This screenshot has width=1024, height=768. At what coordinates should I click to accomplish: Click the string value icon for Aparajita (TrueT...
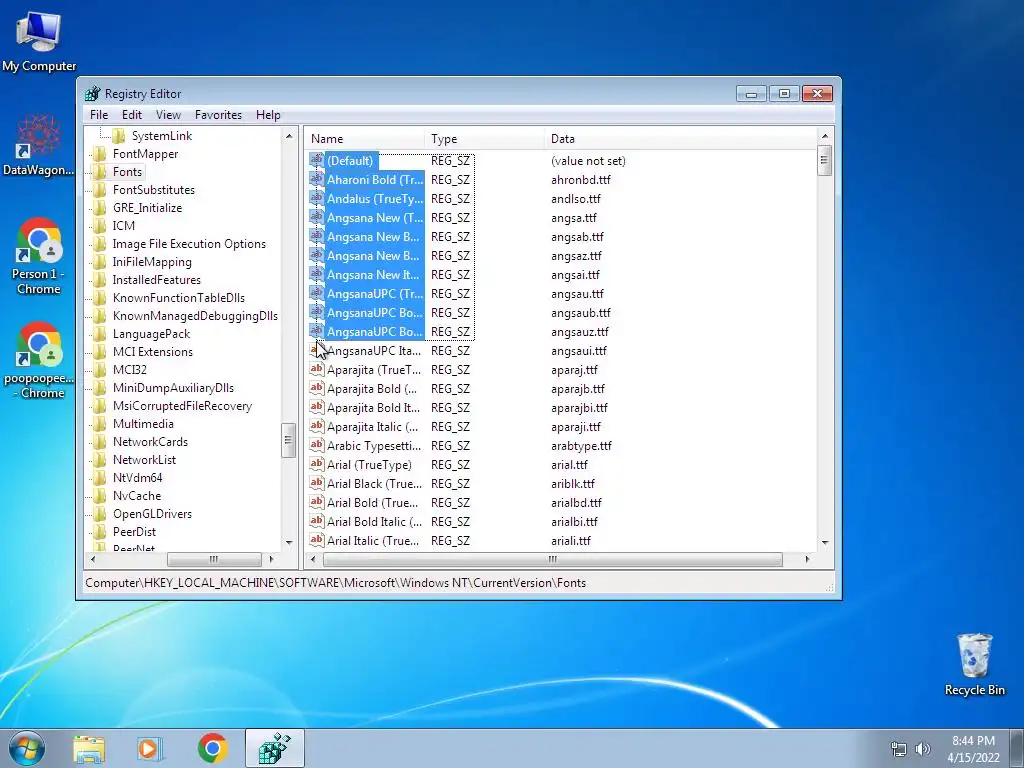coord(317,369)
